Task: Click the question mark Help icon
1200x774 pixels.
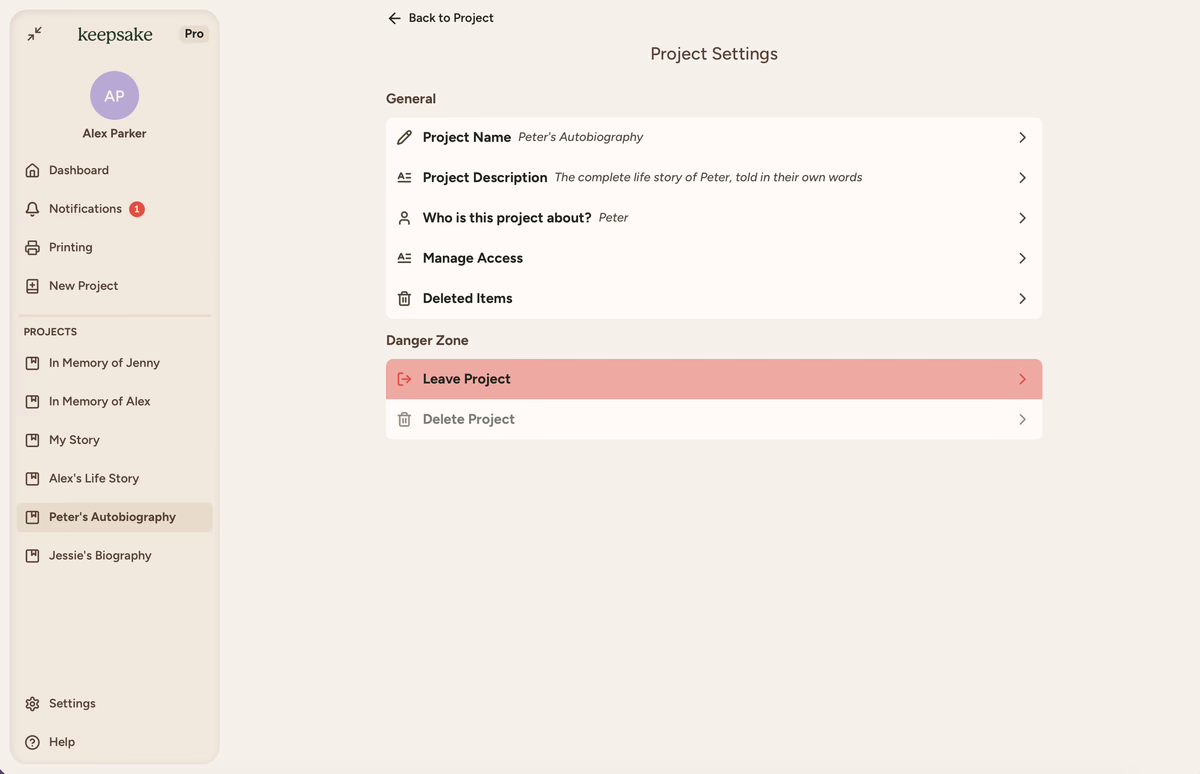Action: point(32,742)
